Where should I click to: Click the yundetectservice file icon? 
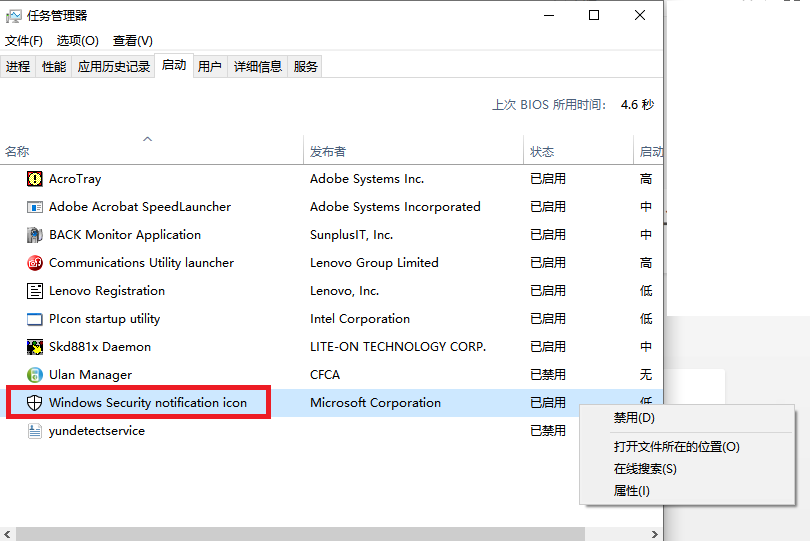[35, 430]
